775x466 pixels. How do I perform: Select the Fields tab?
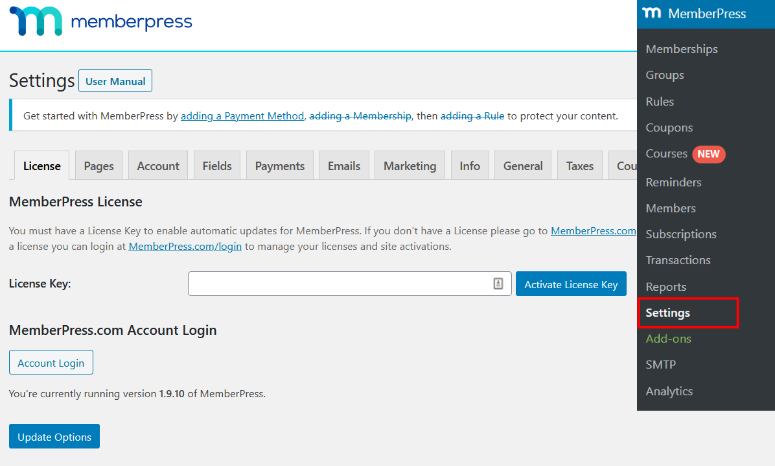pyautogui.click(x=217, y=166)
